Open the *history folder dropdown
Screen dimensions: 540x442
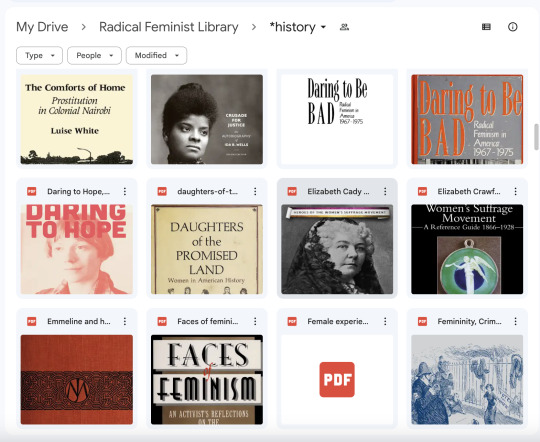298,27
